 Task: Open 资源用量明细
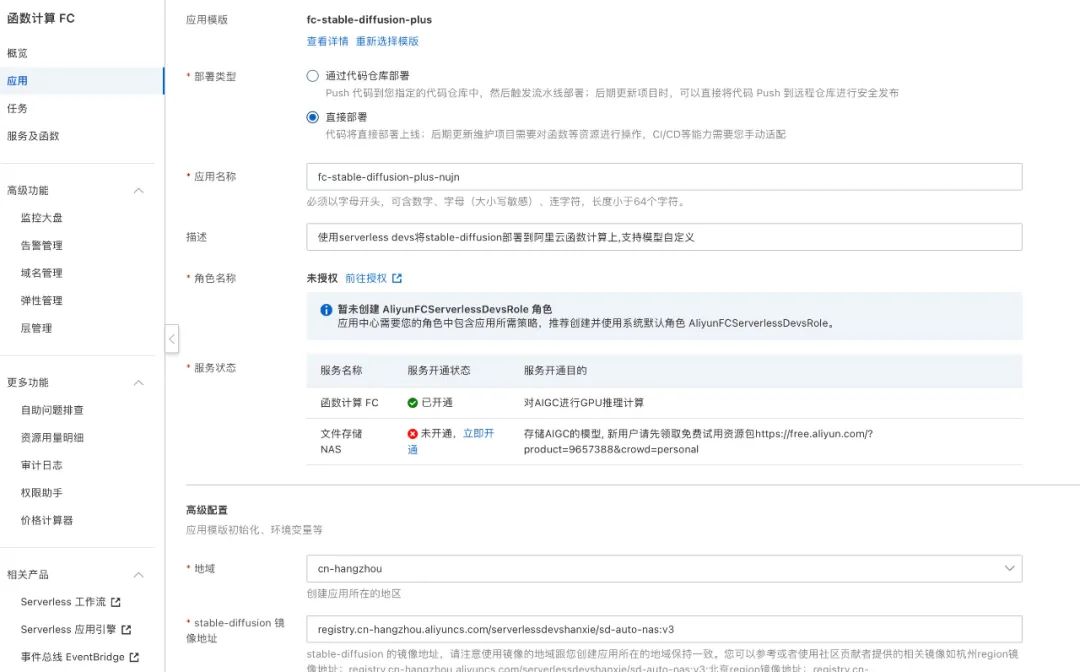coord(52,437)
